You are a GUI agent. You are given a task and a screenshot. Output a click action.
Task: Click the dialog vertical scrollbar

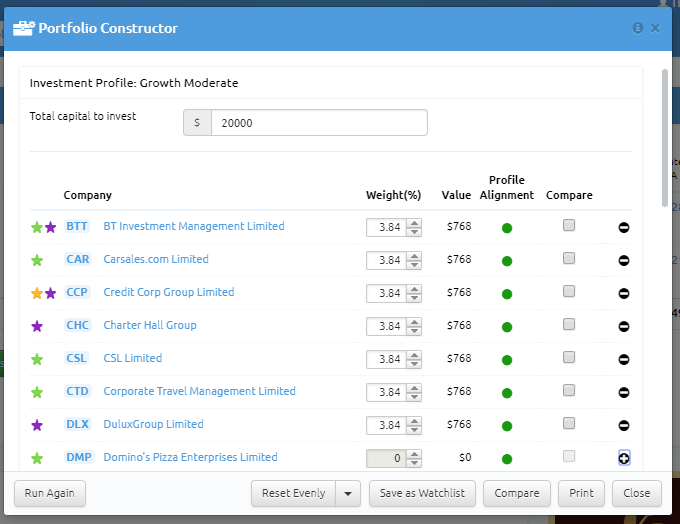coord(664,138)
